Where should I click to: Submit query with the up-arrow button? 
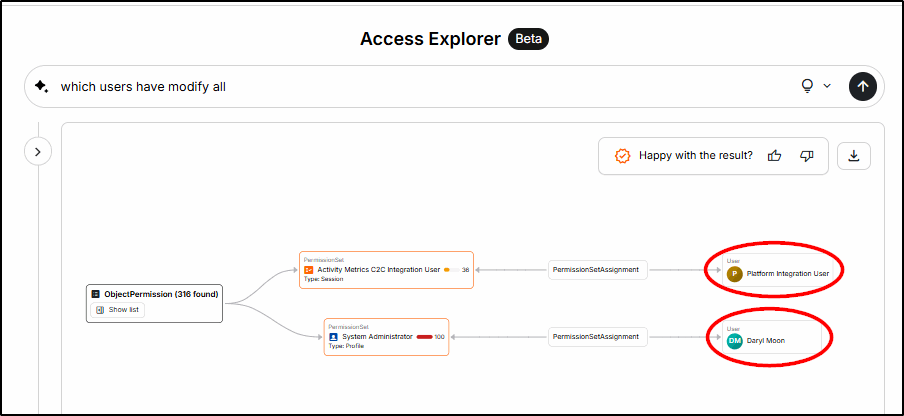(862, 86)
